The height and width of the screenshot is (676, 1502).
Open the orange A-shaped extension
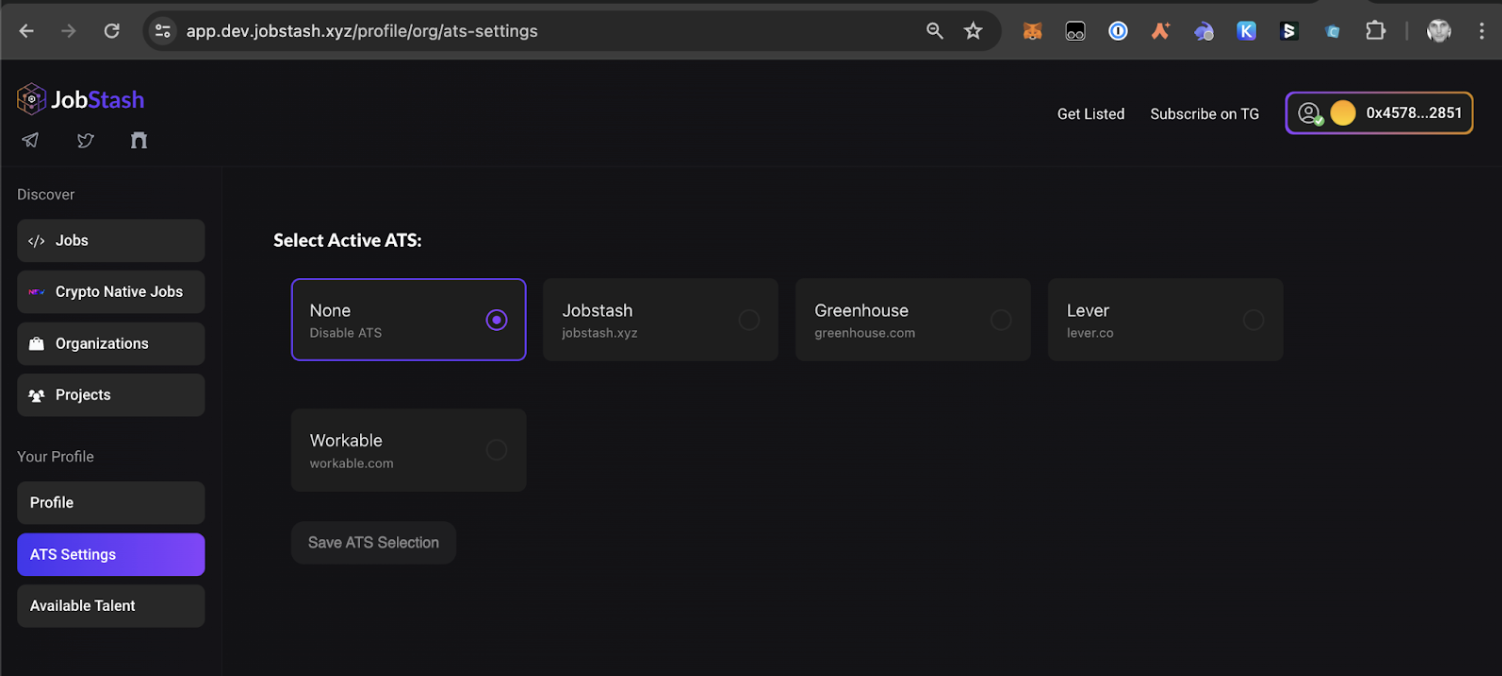(1160, 31)
